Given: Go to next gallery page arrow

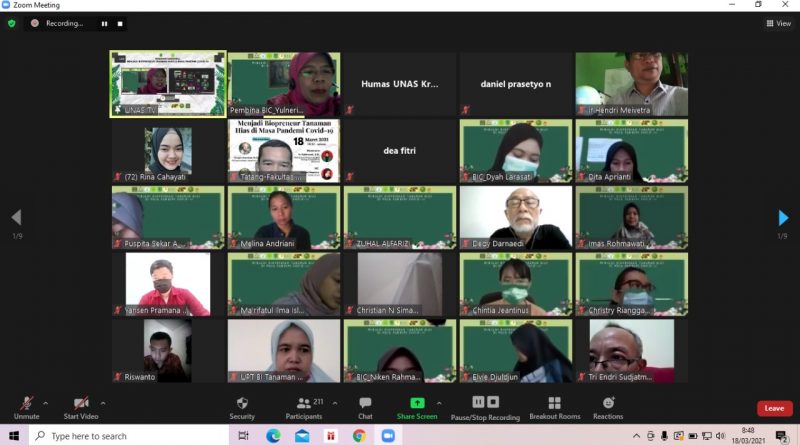Looking at the screenshot, I should point(783,218).
